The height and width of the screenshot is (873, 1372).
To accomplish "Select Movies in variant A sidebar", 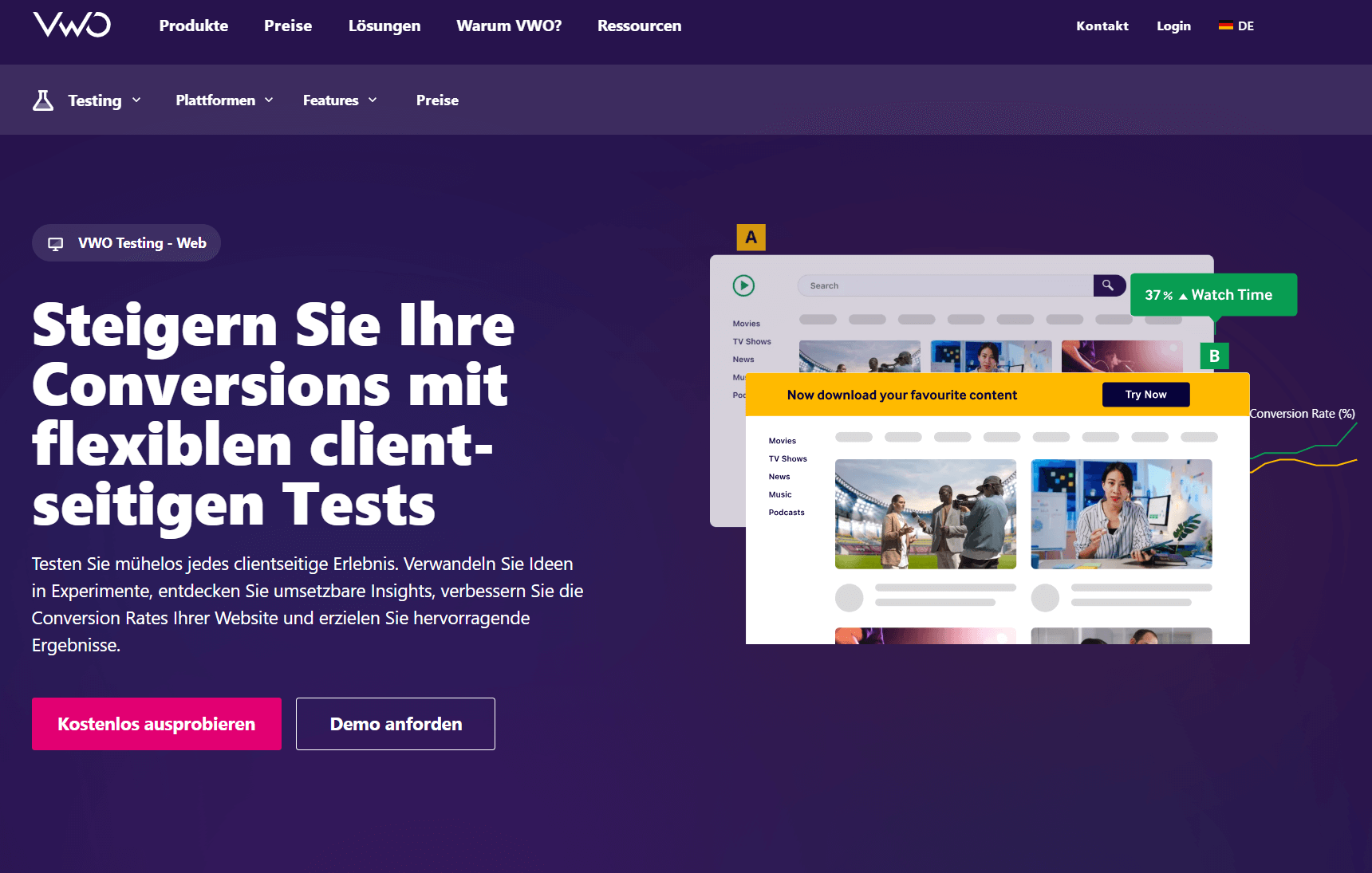I will click(747, 324).
